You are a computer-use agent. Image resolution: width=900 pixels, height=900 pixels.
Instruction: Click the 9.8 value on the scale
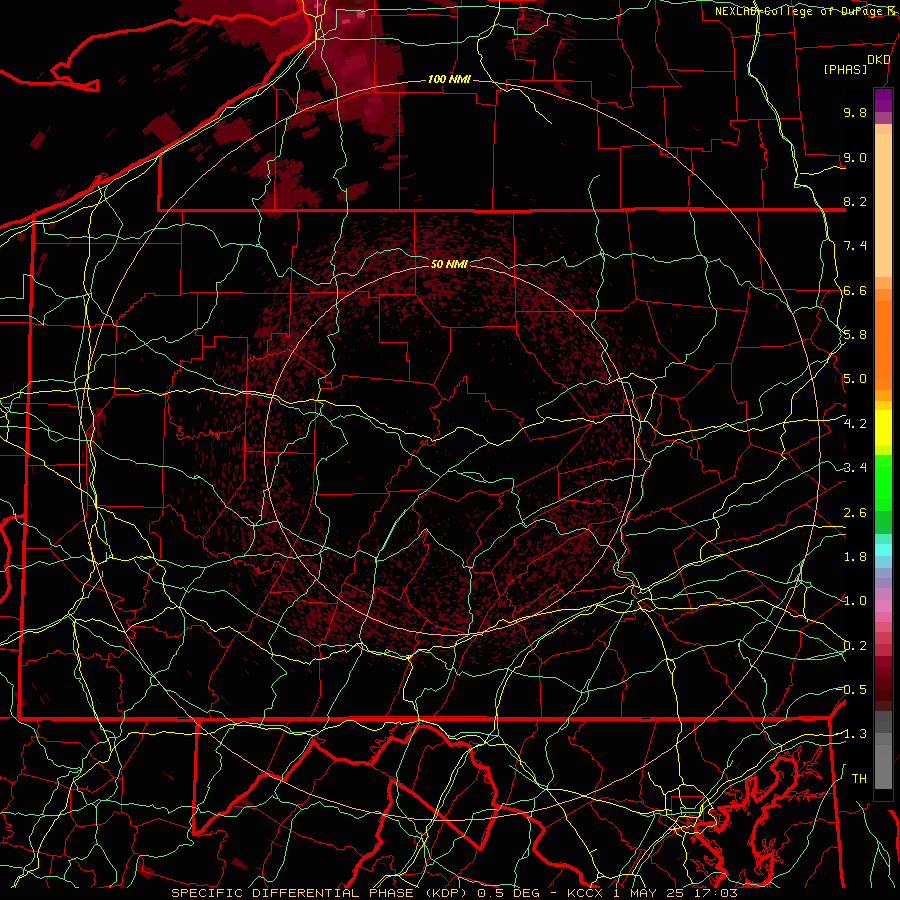point(855,112)
